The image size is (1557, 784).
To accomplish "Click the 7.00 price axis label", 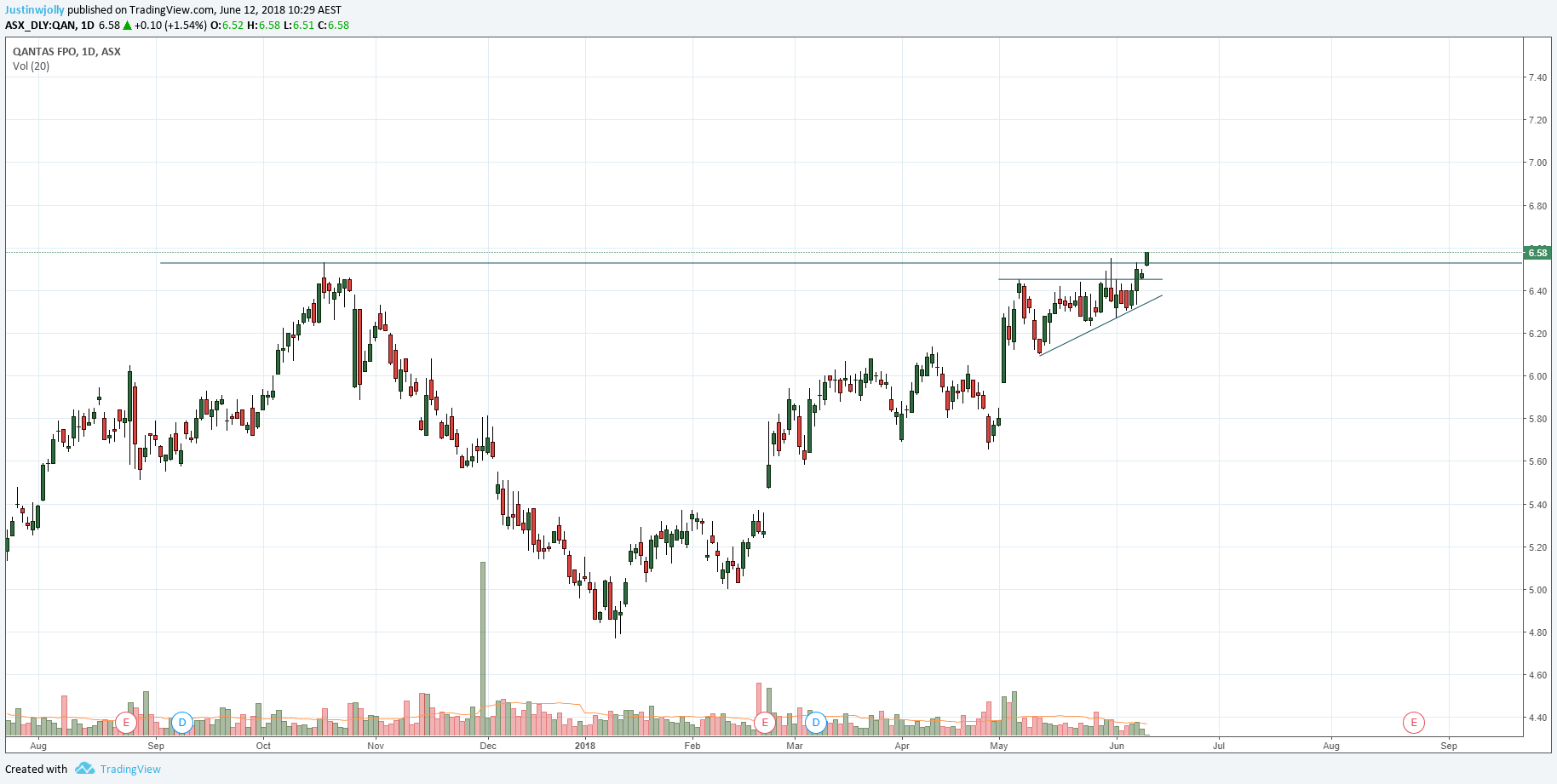I will pyautogui.click(x=1537, y=163).
